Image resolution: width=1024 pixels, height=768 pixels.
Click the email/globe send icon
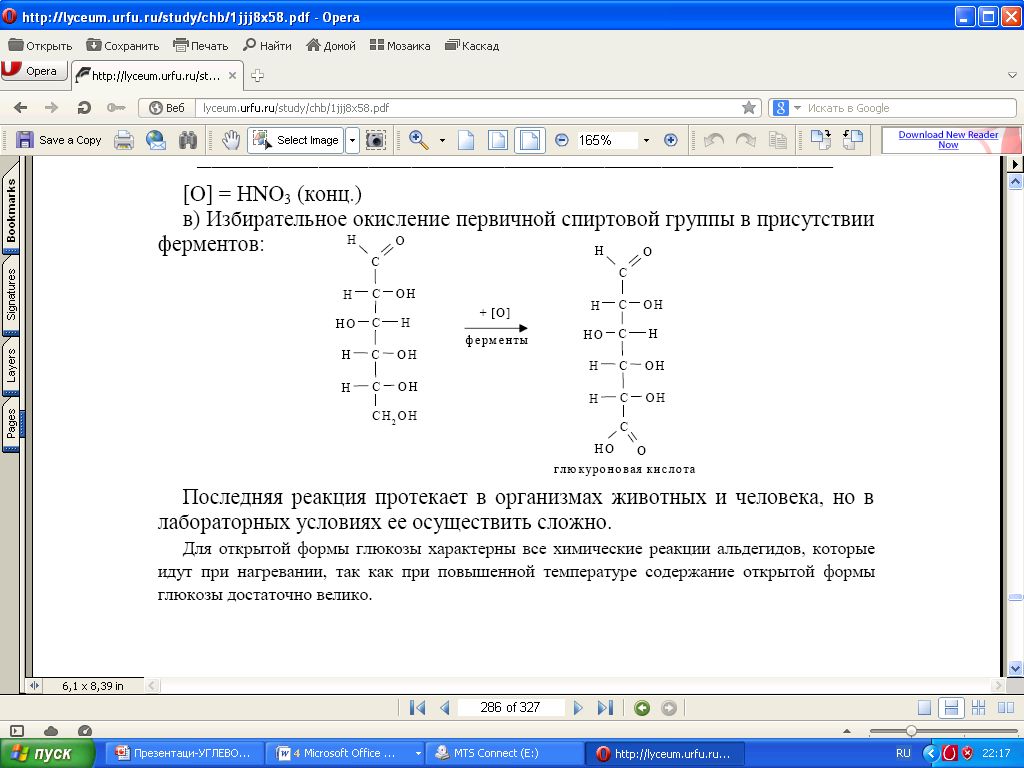(156, 140)
